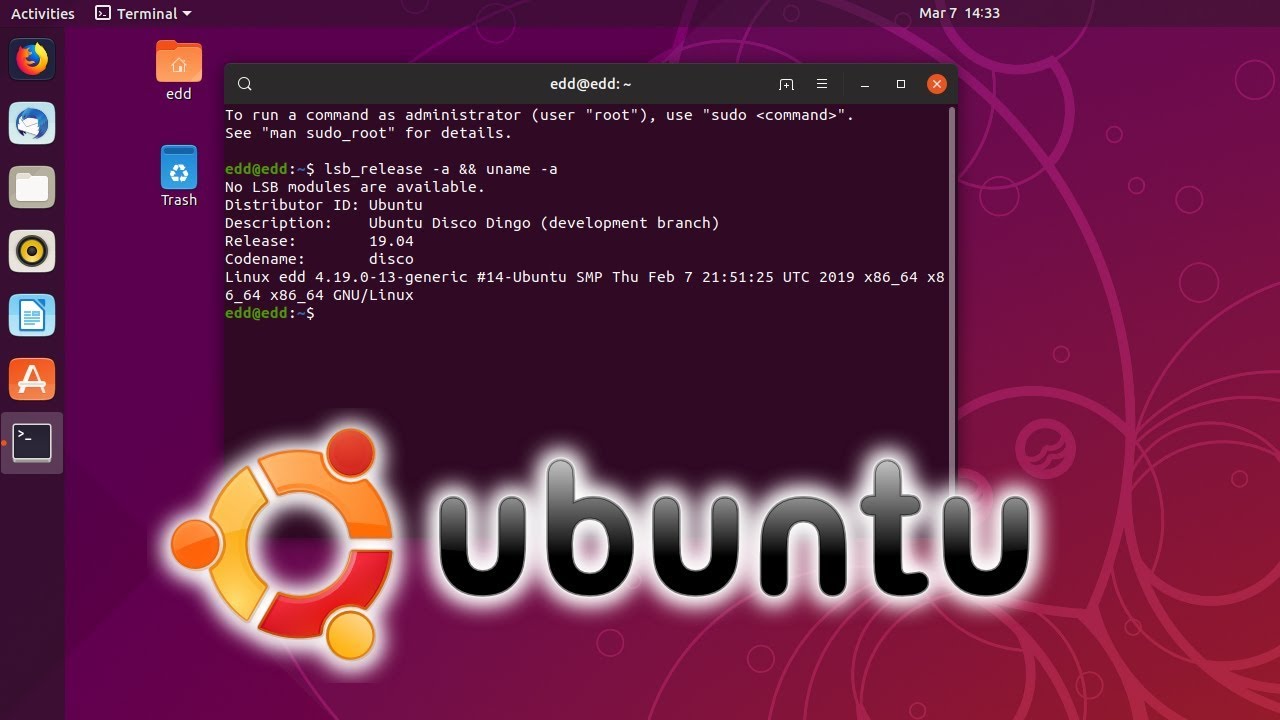Launch Thunderbird mail from the dock
Viewport: 1280px width, 720px height.
tap(32, 124)
